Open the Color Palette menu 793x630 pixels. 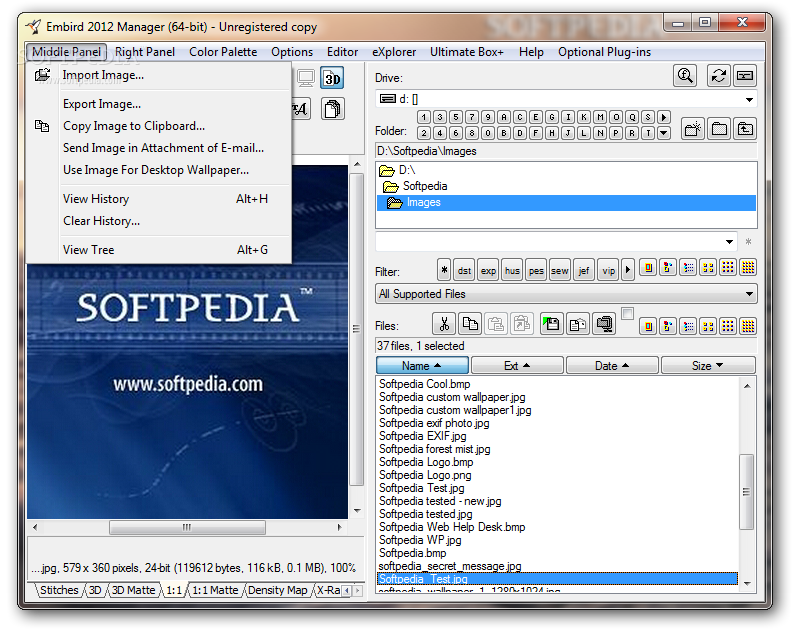pos(223,52)
